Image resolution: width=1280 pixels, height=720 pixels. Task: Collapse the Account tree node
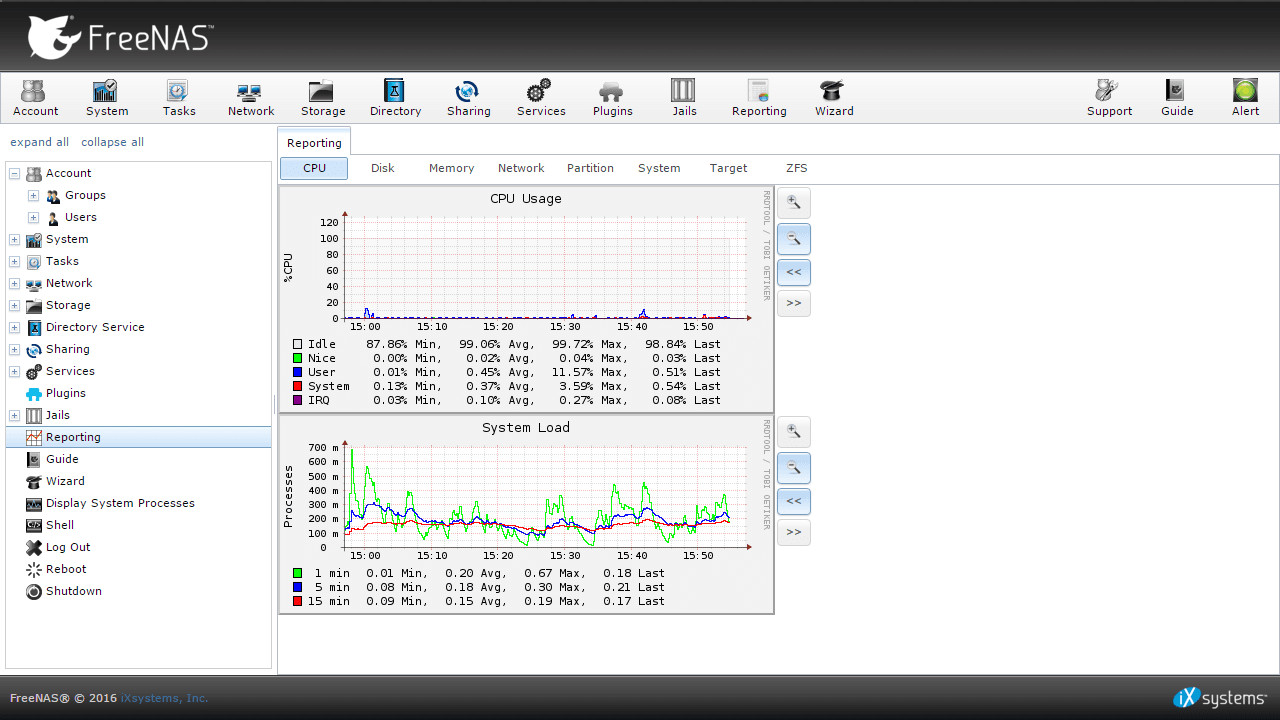pyautogui.click(x=15, y=173)
